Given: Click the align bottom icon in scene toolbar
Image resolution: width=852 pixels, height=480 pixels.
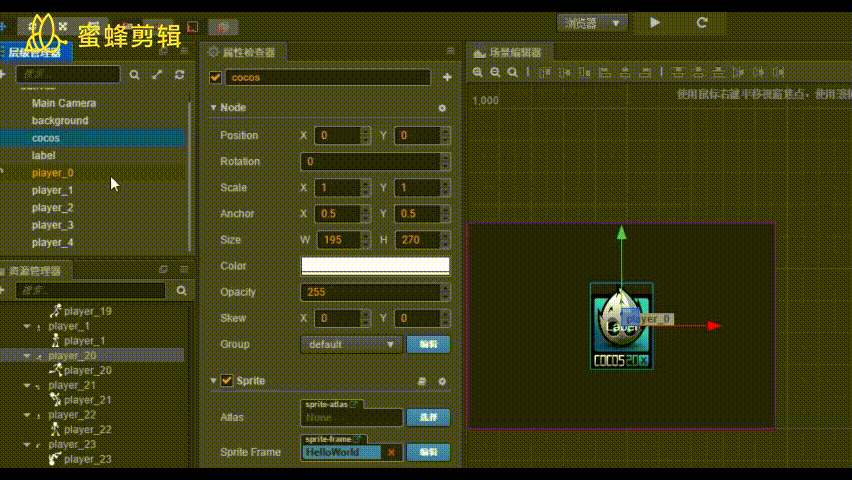Looking at the screenshot, I should pos(585,72).
